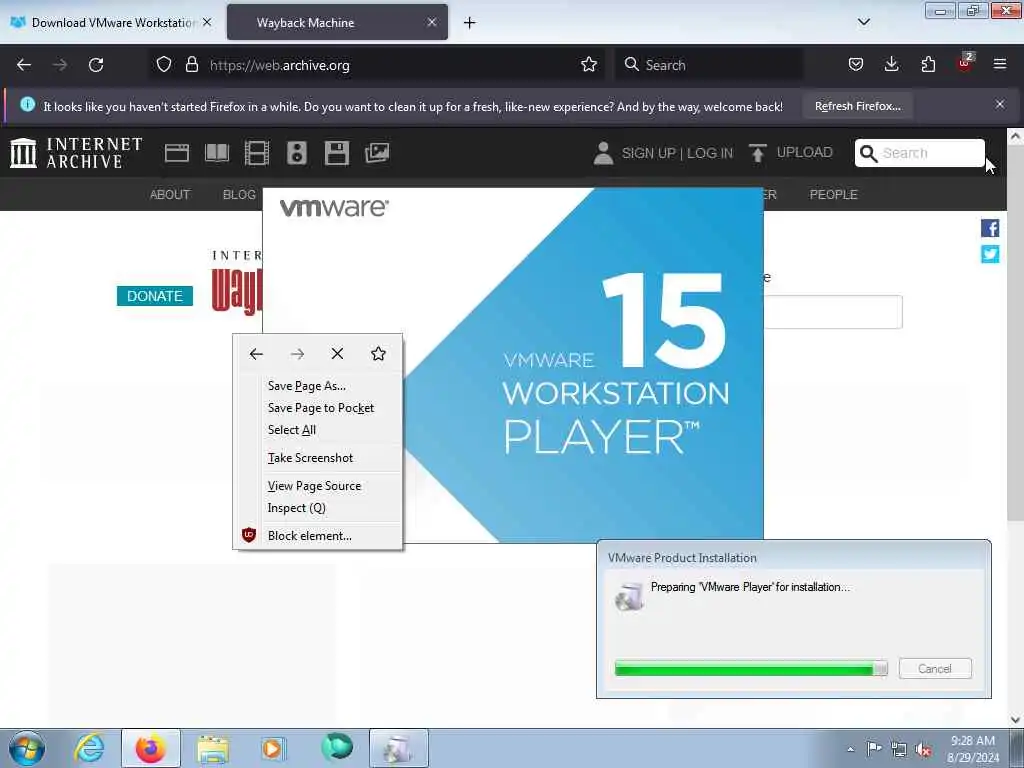Click the Firefox Search box
The width and height of the screenshot is (1024, 768).
coord(709,65)
